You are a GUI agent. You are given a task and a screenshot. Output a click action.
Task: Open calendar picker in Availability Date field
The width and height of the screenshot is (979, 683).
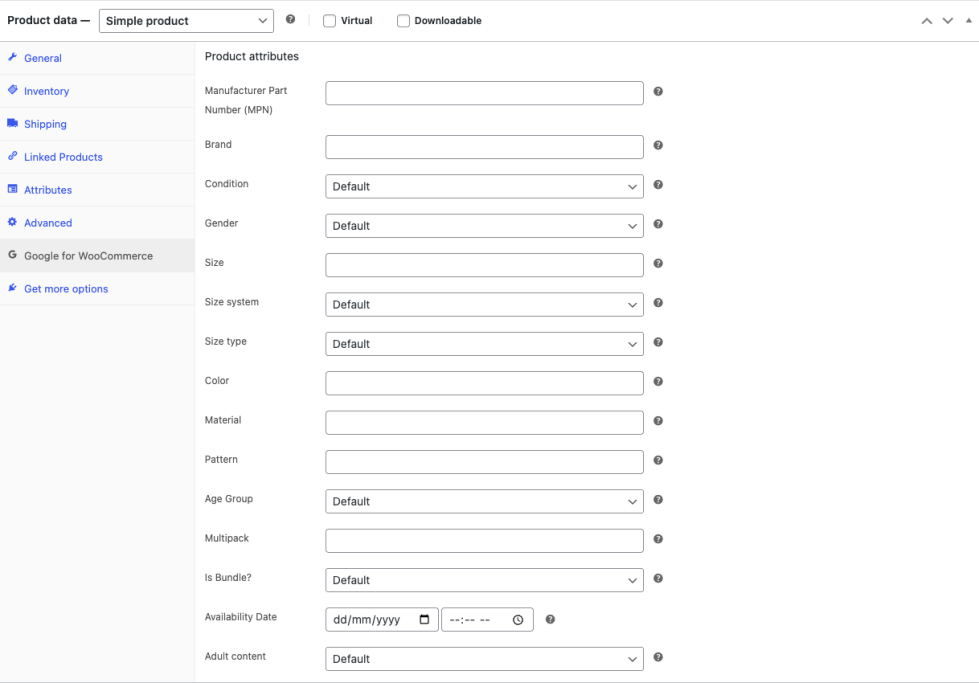click(x=425, y=620)
